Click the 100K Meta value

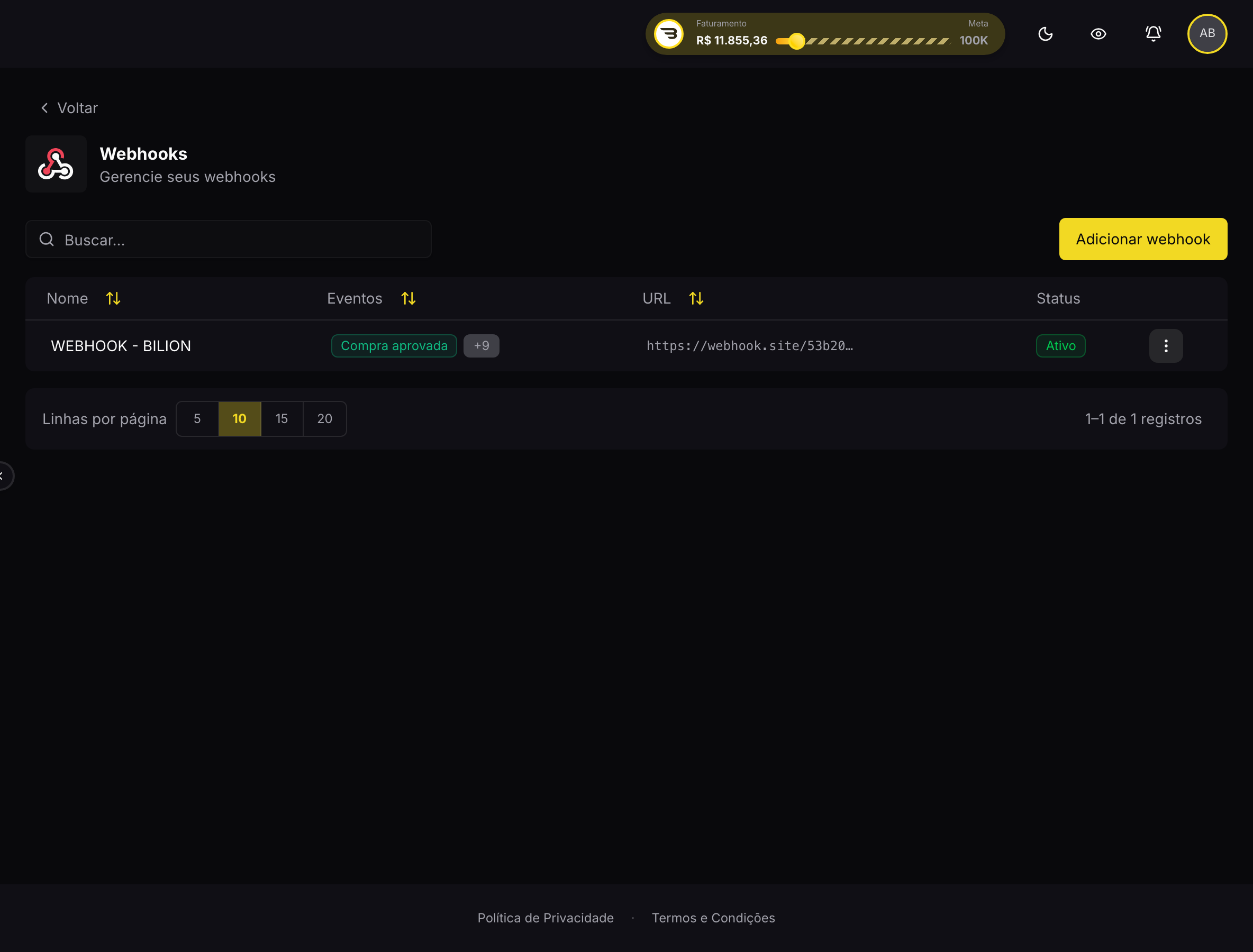click(974, 41)
